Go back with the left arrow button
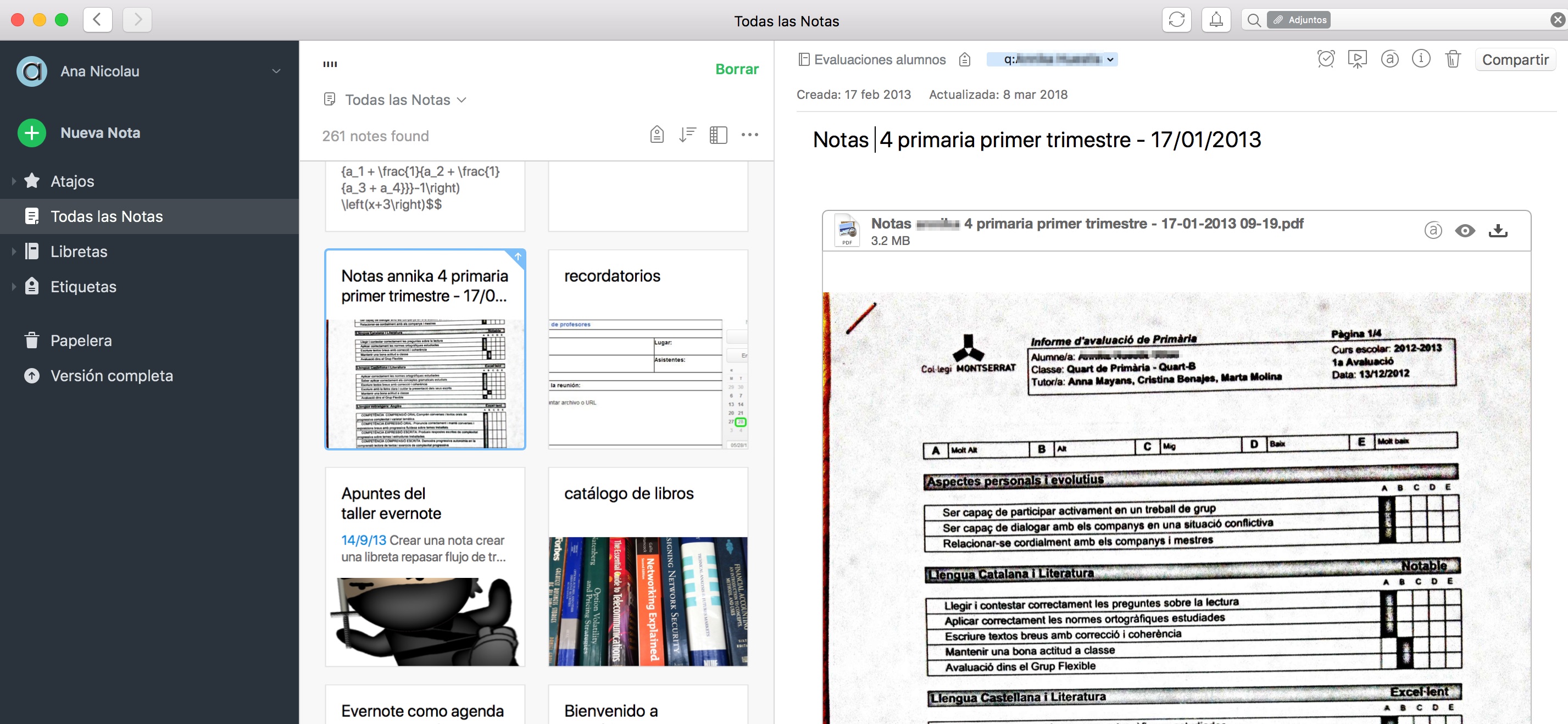The height and width of the screenshot is (724, 1568). 97,20
